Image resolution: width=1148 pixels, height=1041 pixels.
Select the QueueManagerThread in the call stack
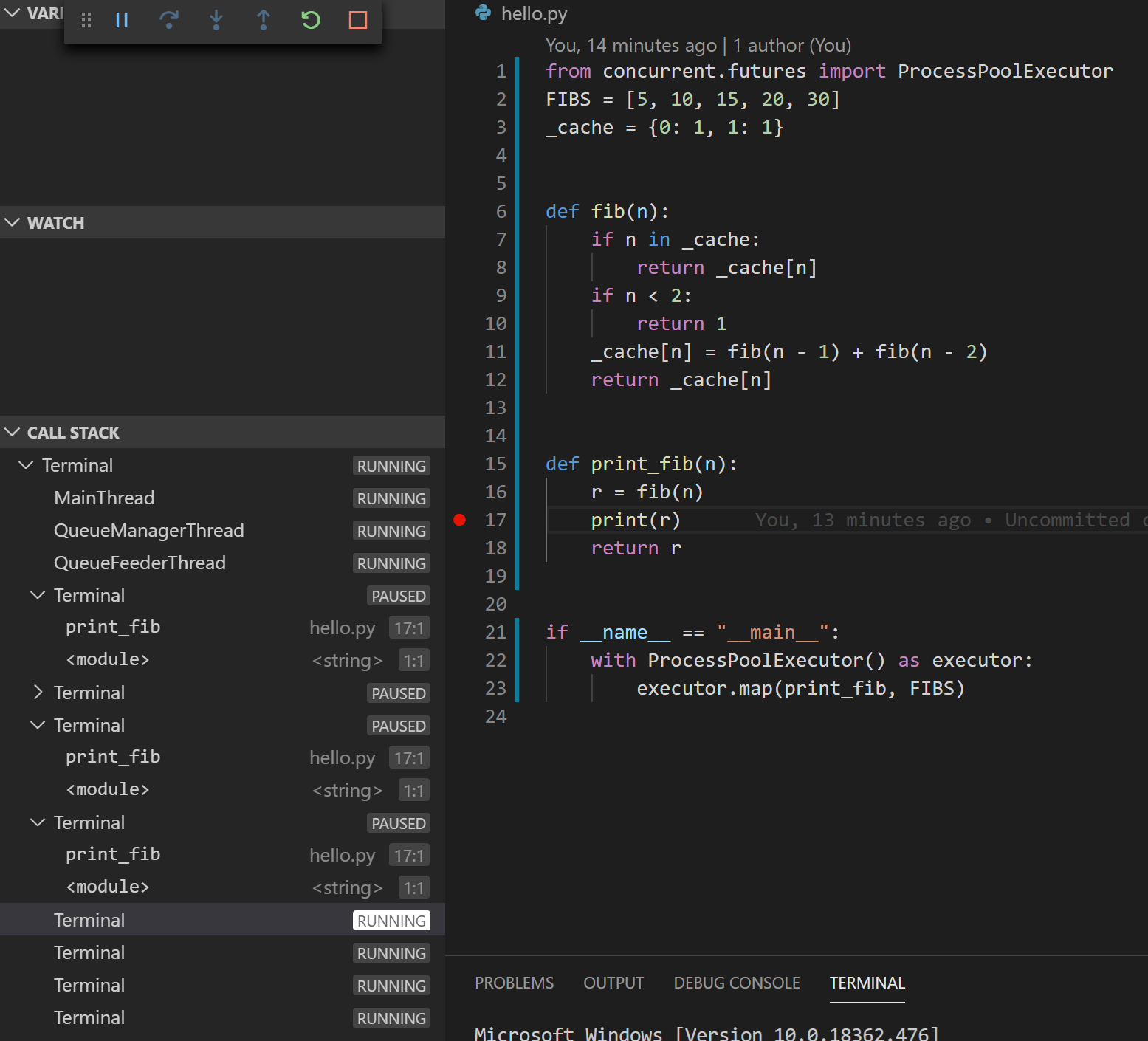148,530
